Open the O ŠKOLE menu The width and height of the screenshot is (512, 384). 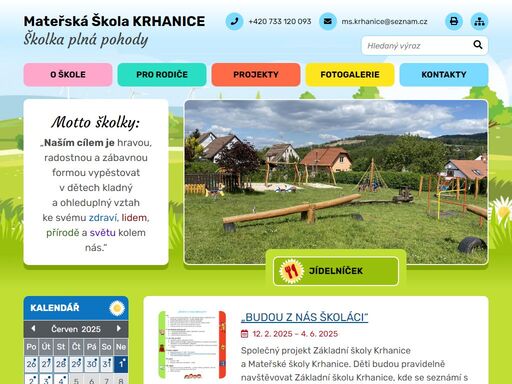pos(68,75)
